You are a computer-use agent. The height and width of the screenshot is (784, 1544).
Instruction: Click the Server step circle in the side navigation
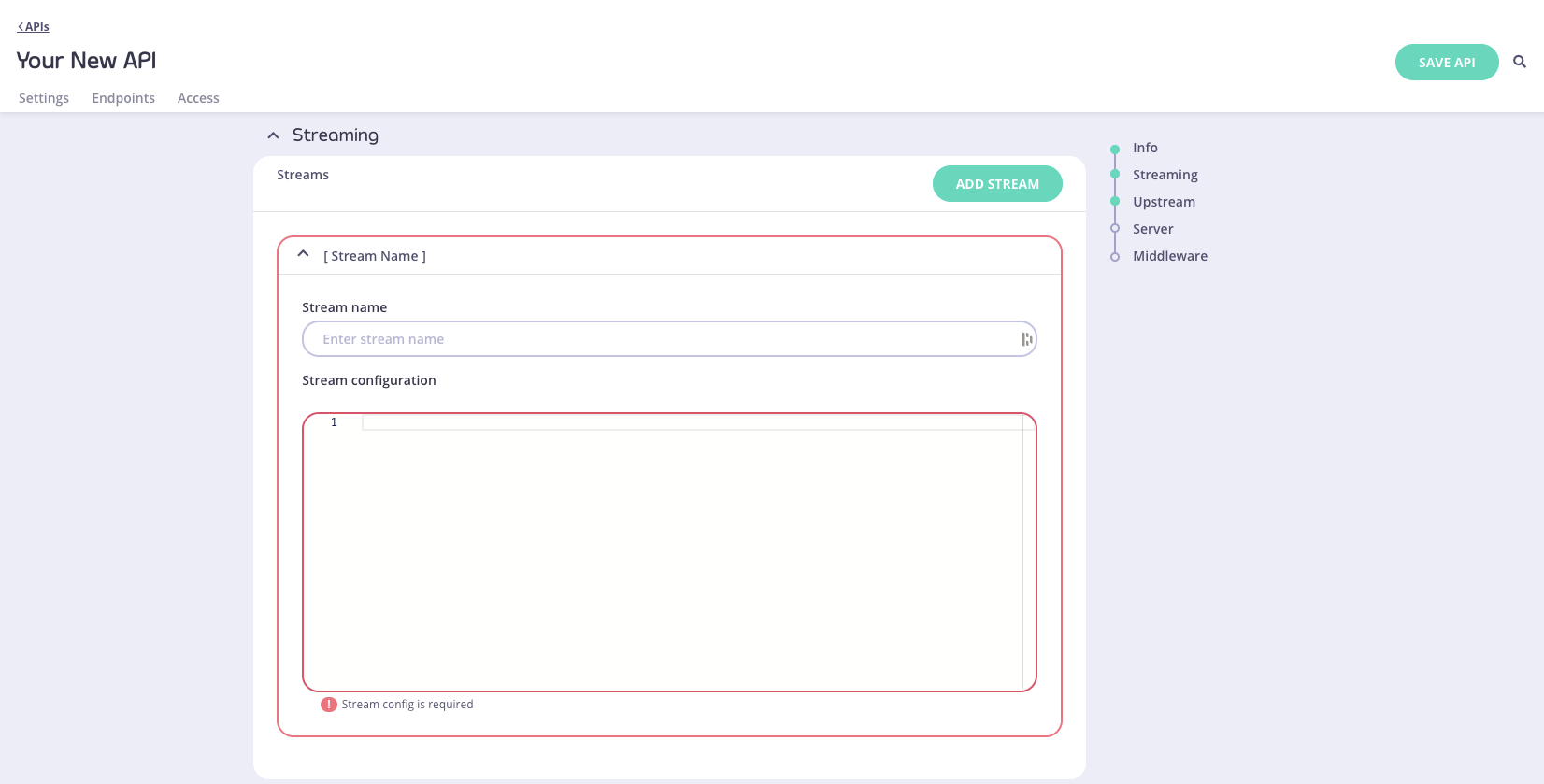[x=1114, y=229]
